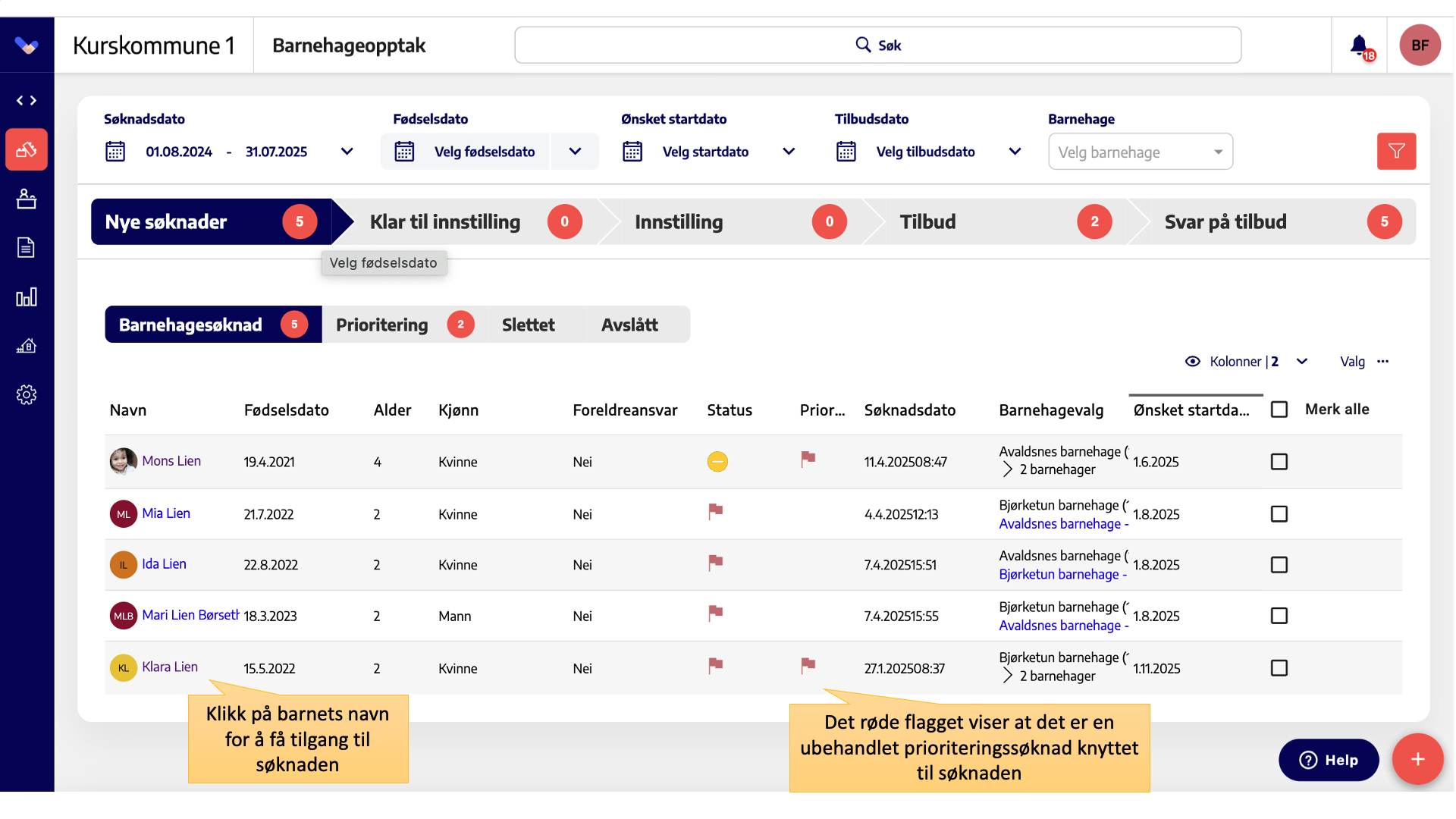Toggle the sidebar expand/collapse arrows

[27, 100]
